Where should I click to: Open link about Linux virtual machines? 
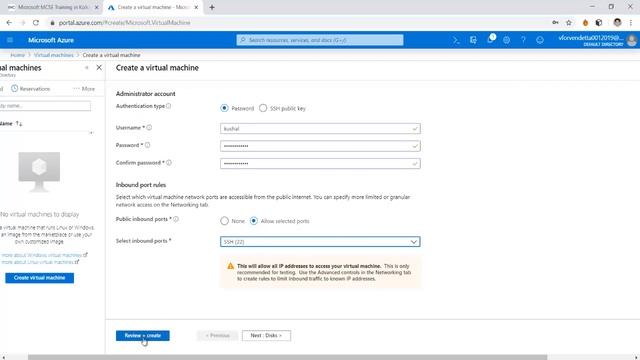coord(40,262)
